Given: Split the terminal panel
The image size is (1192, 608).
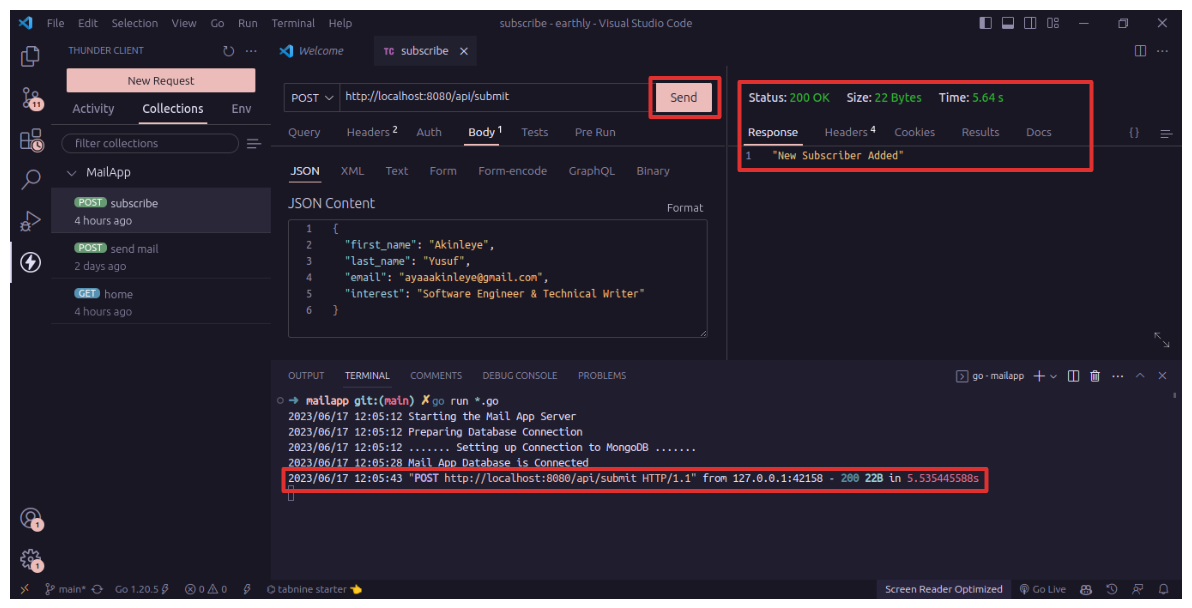Looking at the screenshot, I should 1073,376.
